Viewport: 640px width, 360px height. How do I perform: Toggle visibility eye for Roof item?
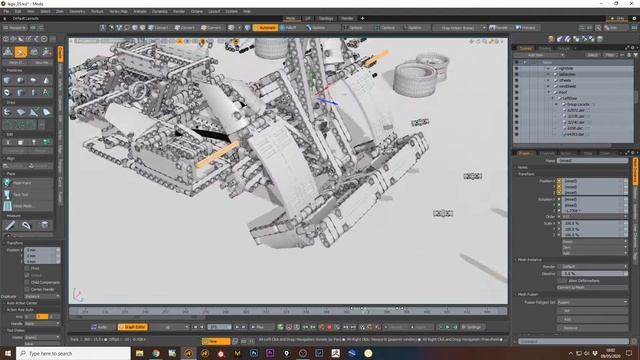pos(516,92)
